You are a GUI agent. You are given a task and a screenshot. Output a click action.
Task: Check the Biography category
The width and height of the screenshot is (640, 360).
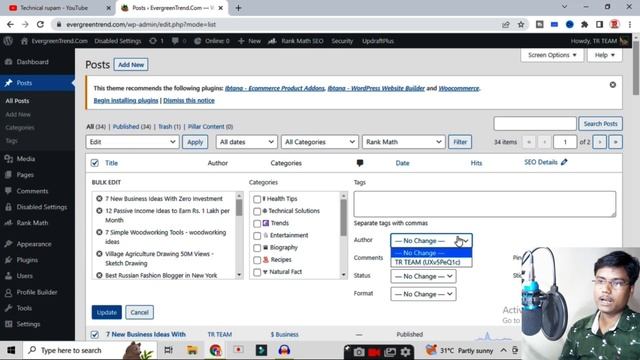point(257,248)
